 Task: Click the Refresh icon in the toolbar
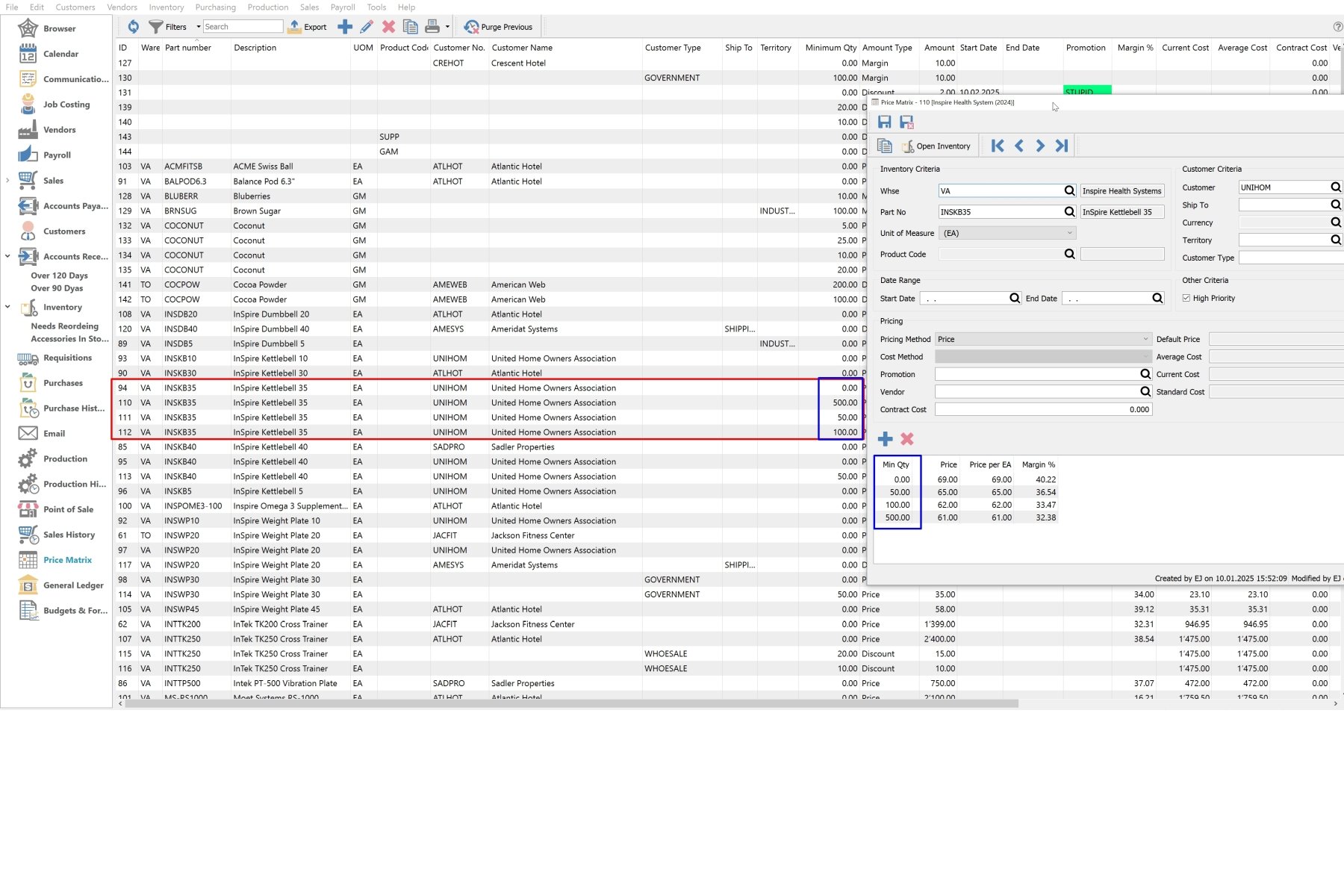pos(133,27)
